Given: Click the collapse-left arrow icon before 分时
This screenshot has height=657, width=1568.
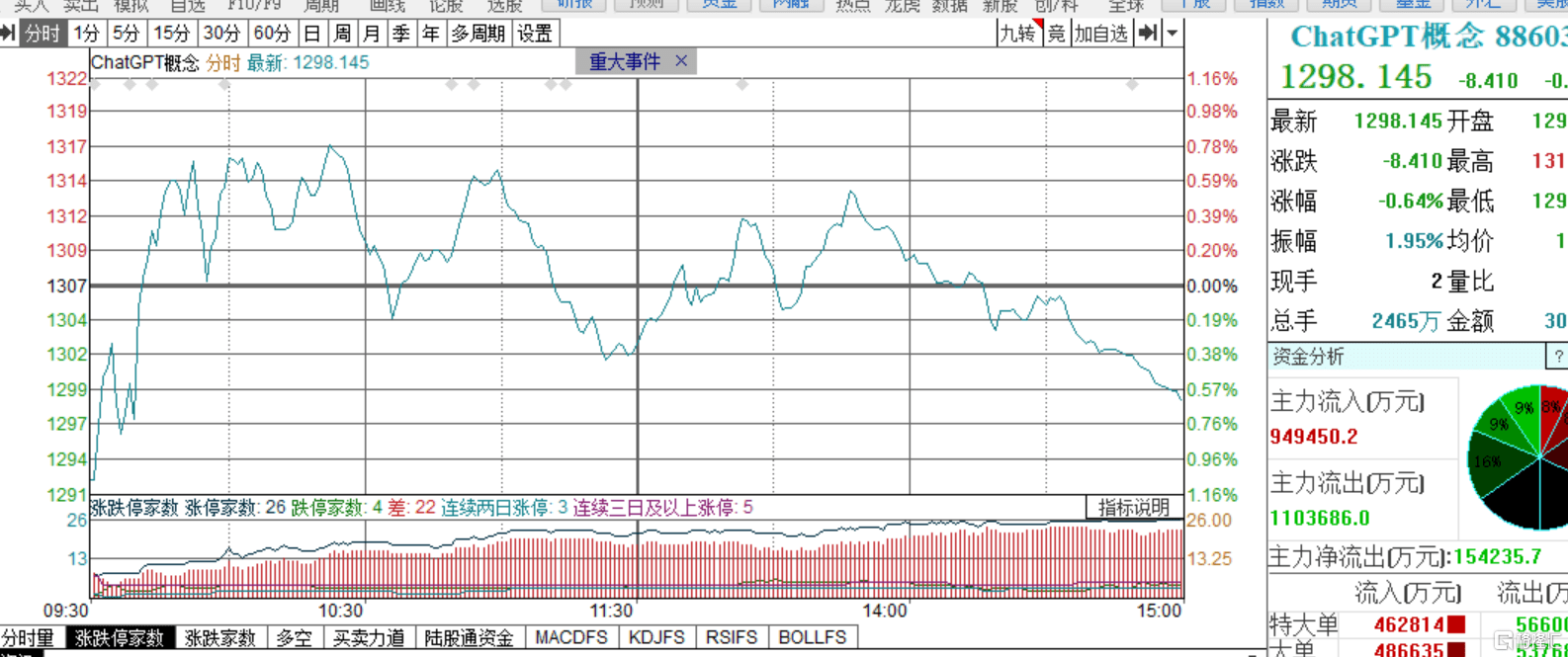Looking at the screenshot, I should [x=8, y=34].
